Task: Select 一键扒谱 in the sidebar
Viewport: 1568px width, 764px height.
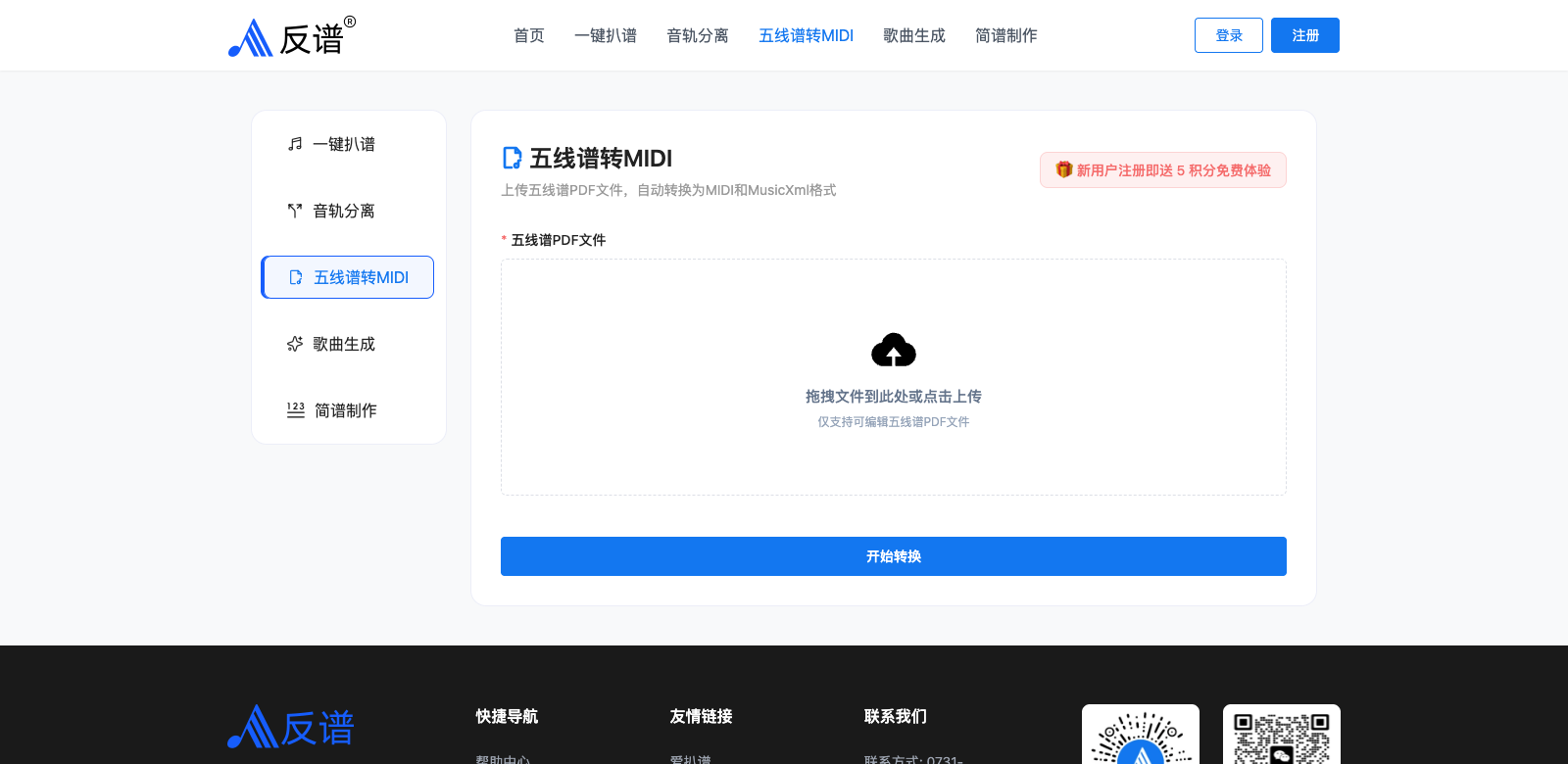Action: [348, 144]
